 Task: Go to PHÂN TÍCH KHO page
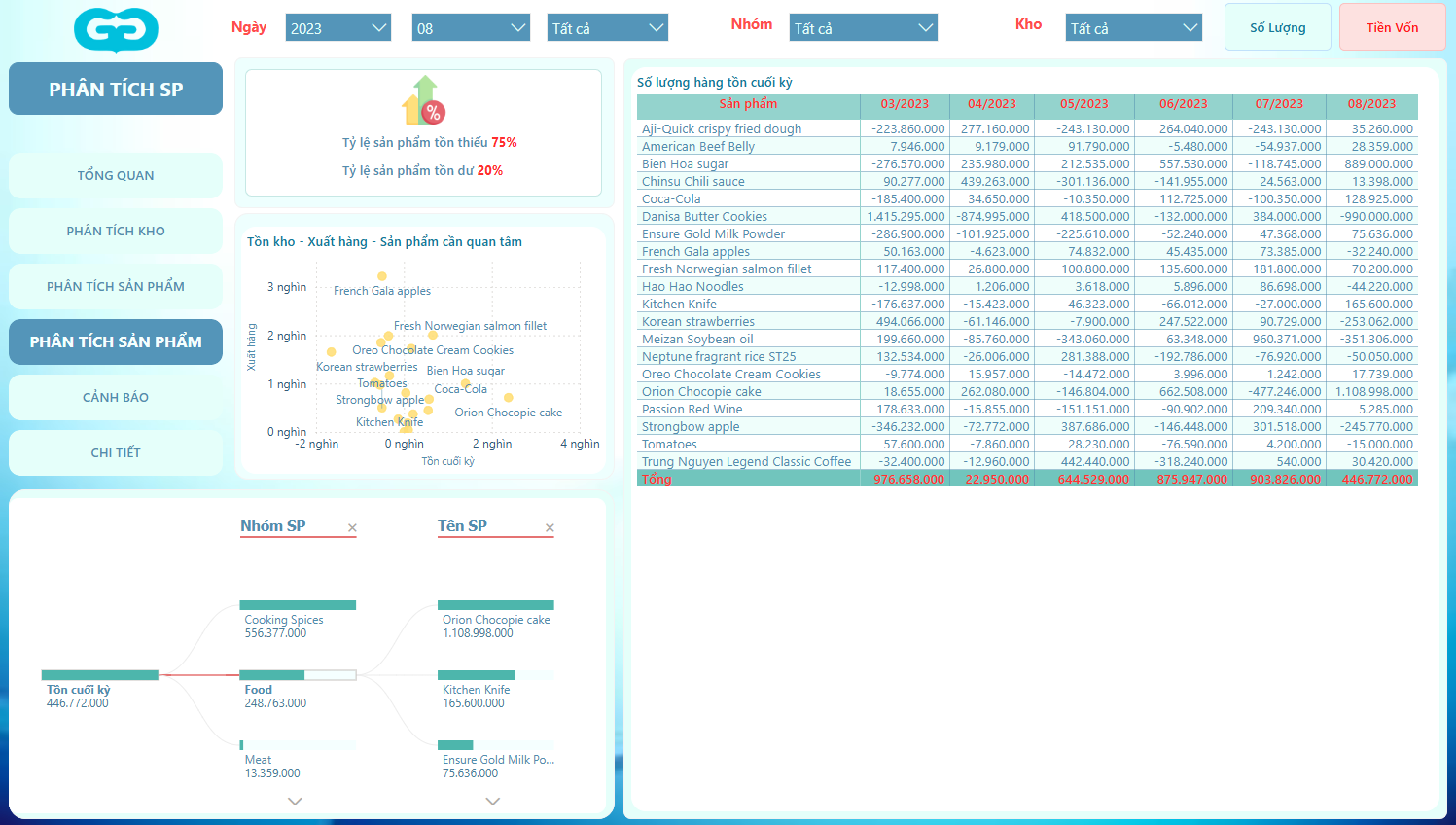(116, 231)
